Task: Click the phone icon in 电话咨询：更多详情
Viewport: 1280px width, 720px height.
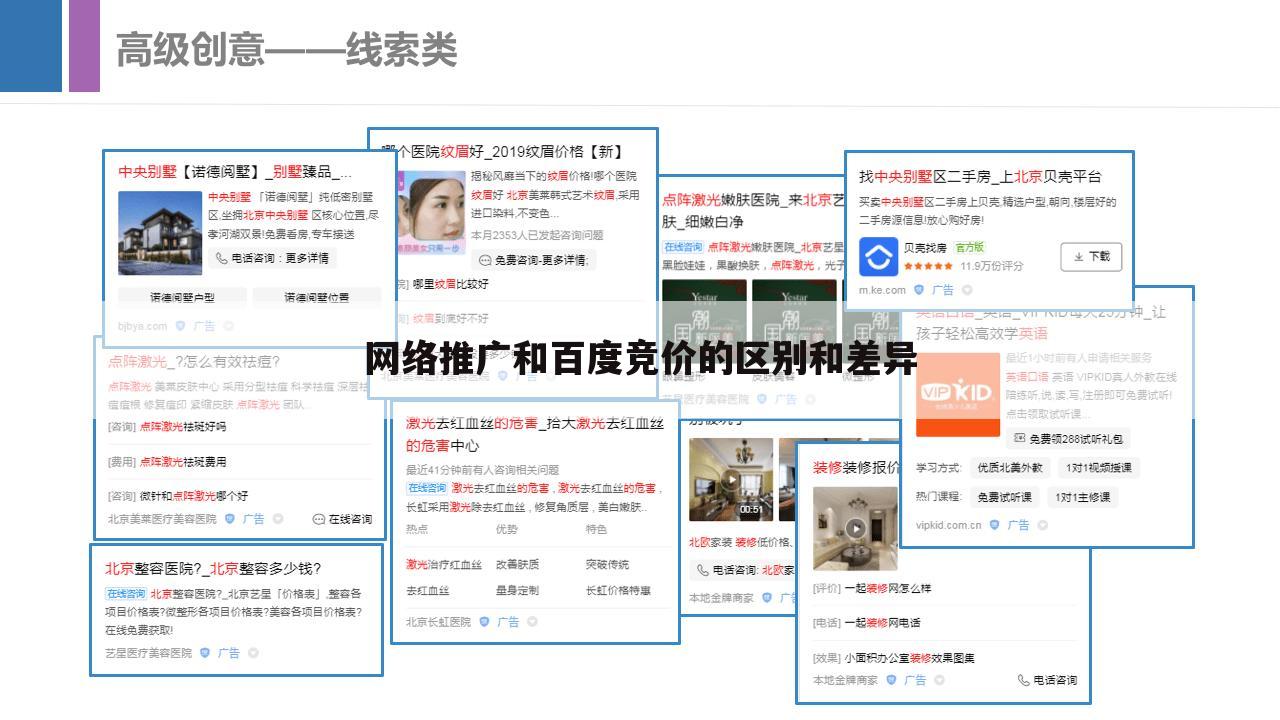Action: [221, 258]
